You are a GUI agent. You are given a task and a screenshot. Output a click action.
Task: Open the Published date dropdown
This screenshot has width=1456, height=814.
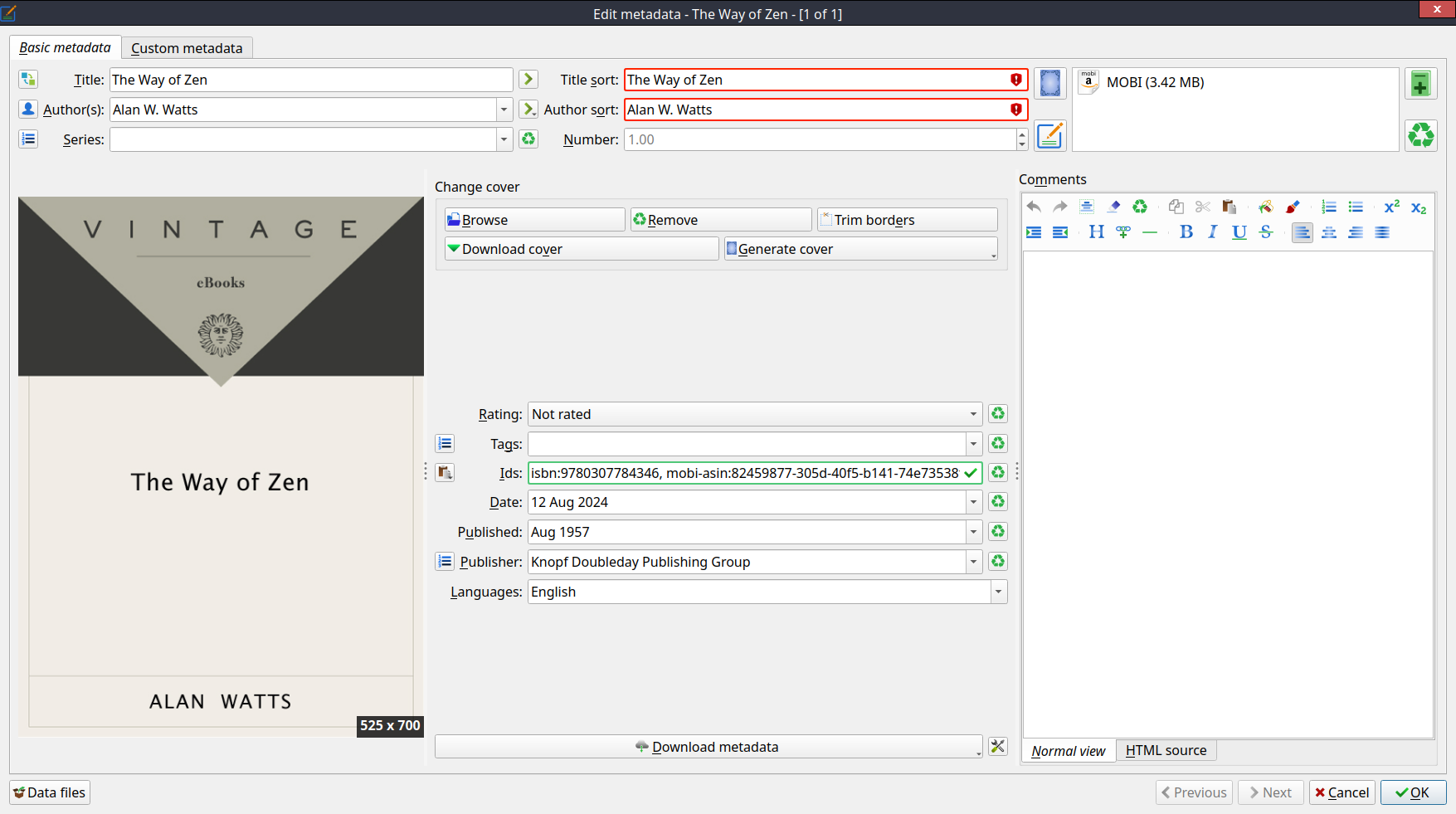974,532
